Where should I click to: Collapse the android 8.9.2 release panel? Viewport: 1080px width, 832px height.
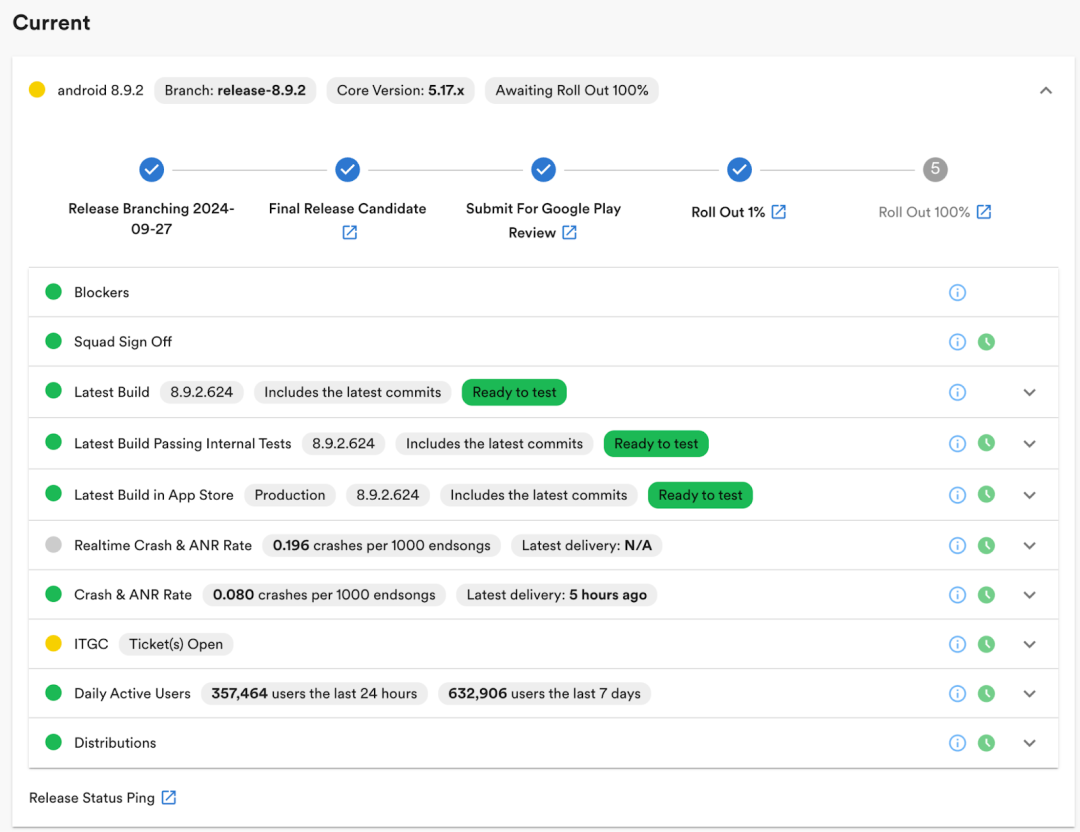1046,90
